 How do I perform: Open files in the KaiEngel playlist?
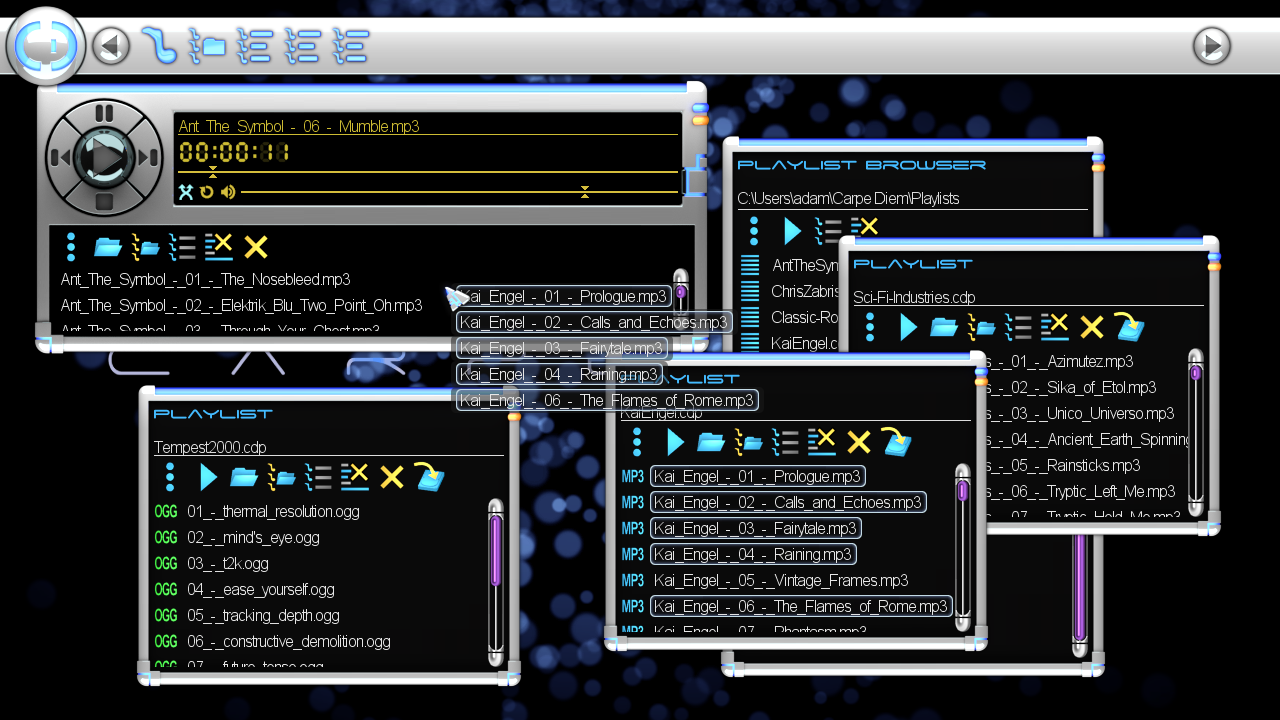pos(711,442)
